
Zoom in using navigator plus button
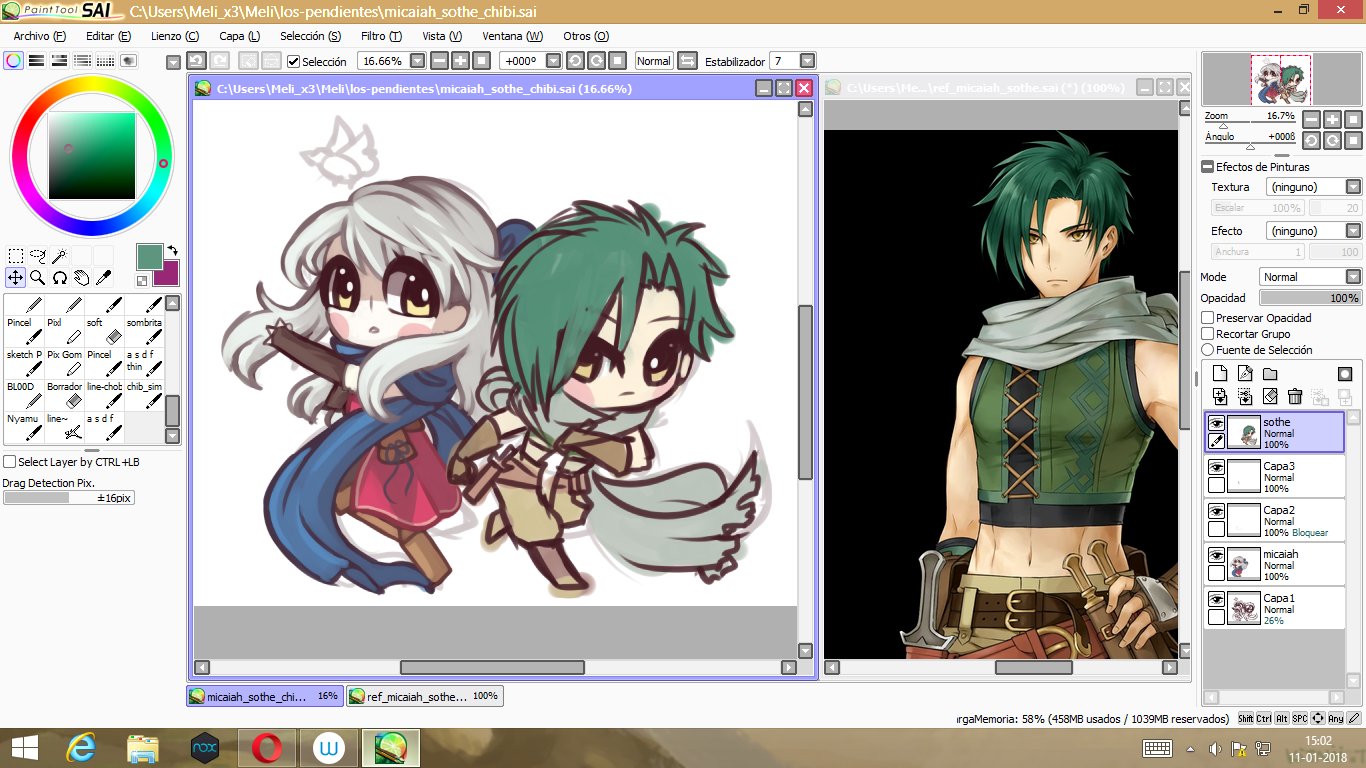1332,119
